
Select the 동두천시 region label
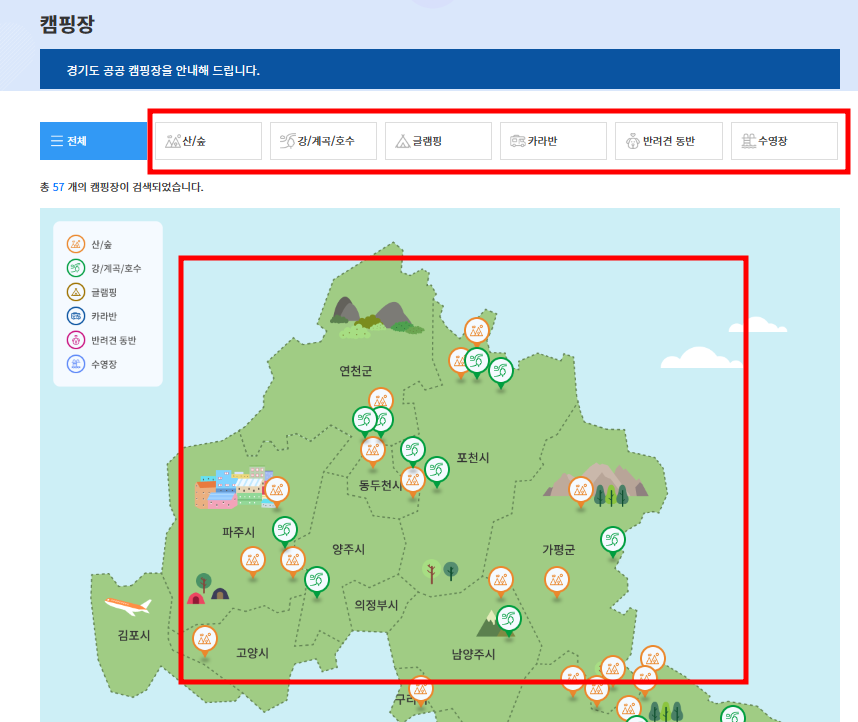click(379, 485)
